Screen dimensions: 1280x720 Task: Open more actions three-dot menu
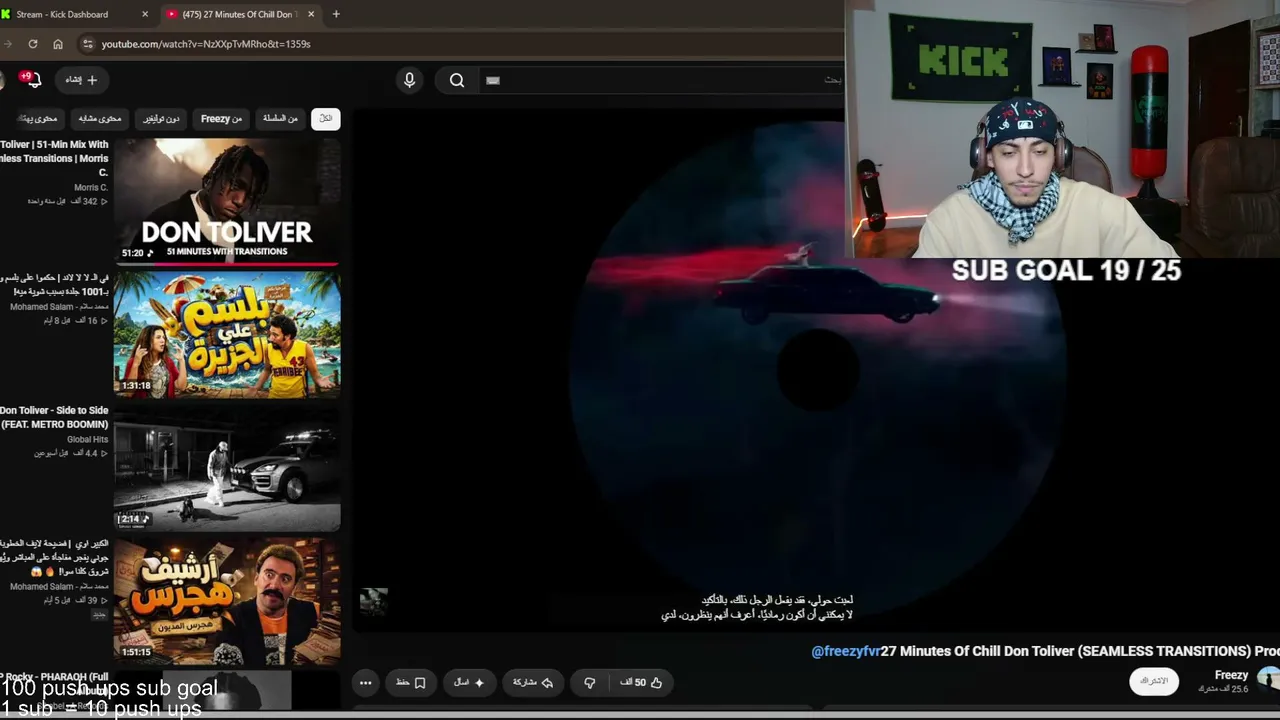[365, 683]
